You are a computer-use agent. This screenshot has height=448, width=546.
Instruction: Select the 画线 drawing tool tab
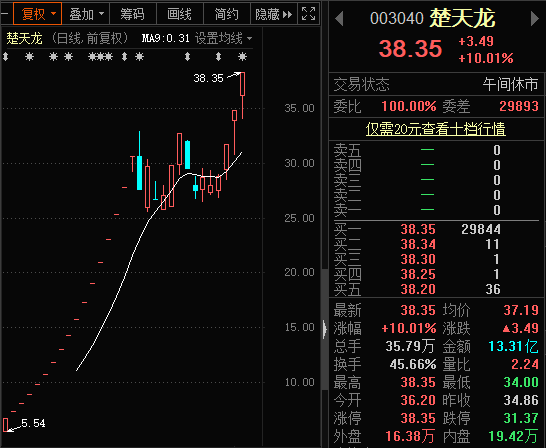coord(179,14)
